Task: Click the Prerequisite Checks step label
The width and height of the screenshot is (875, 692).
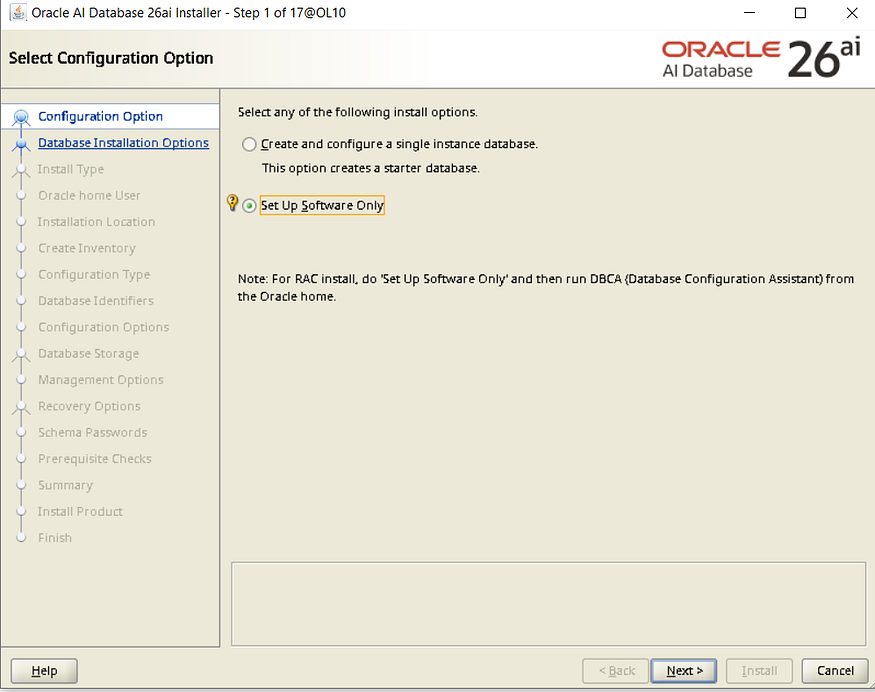Action: tap(95, 459)
